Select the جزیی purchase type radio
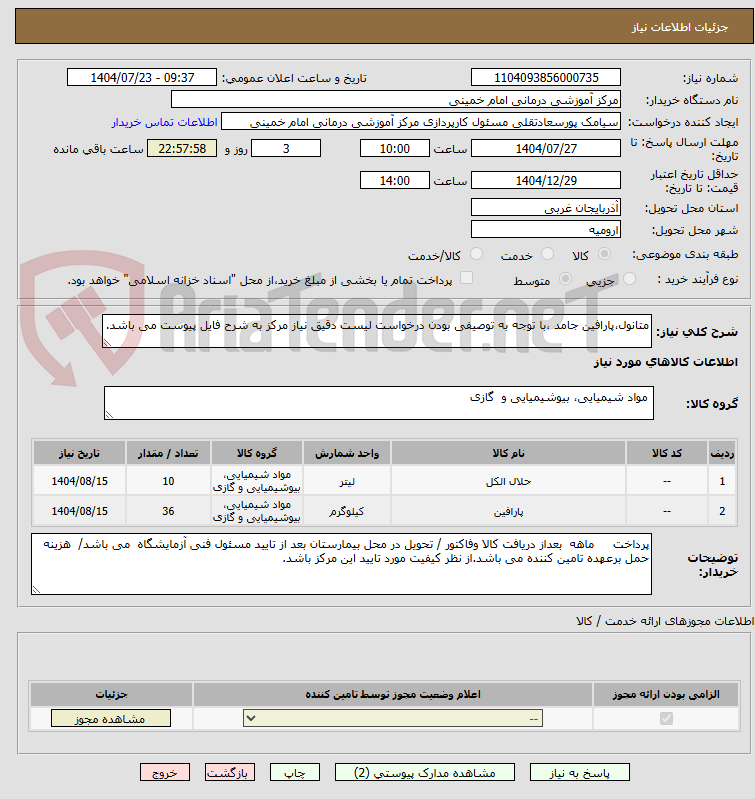 629,278
